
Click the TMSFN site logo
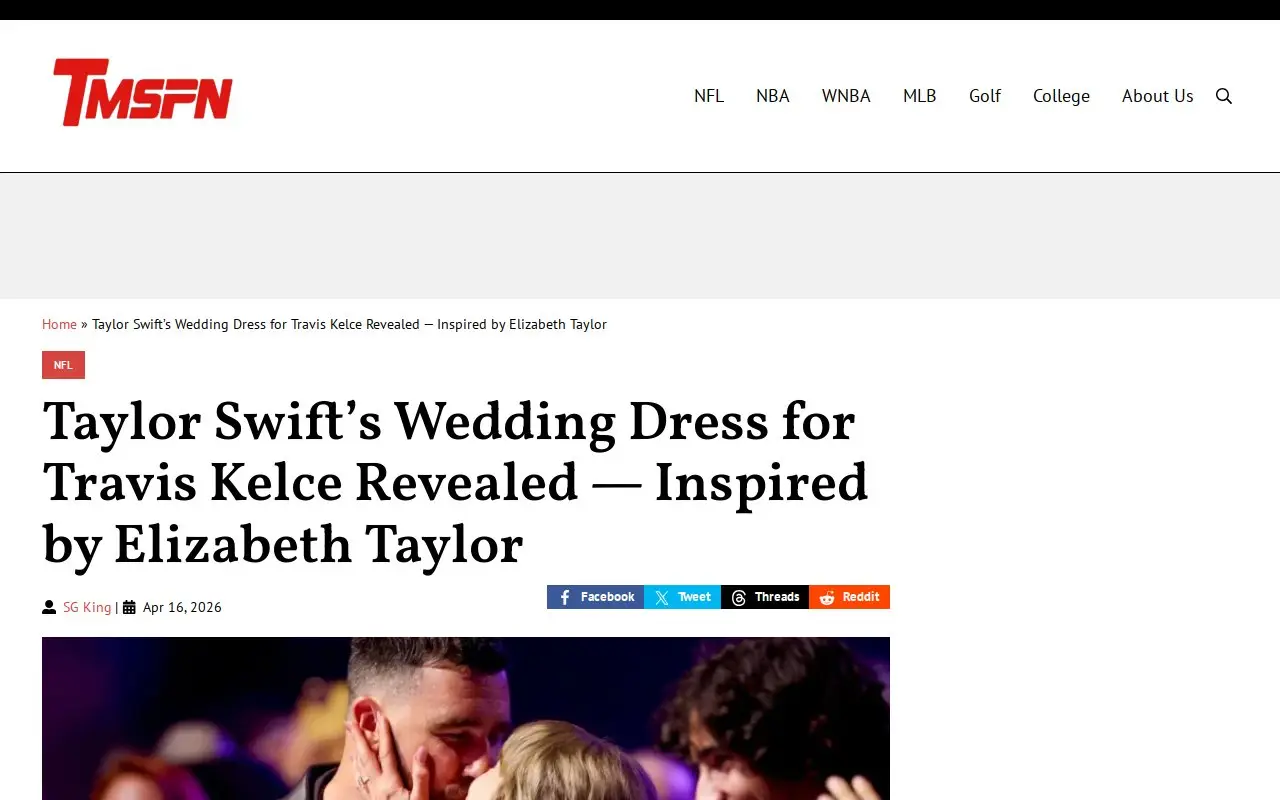tap(142, 92)
